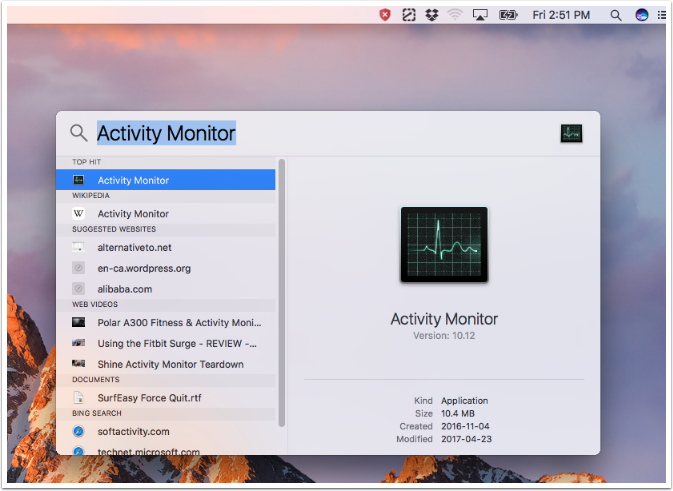Open Notification Center list icon

(662, 15)
